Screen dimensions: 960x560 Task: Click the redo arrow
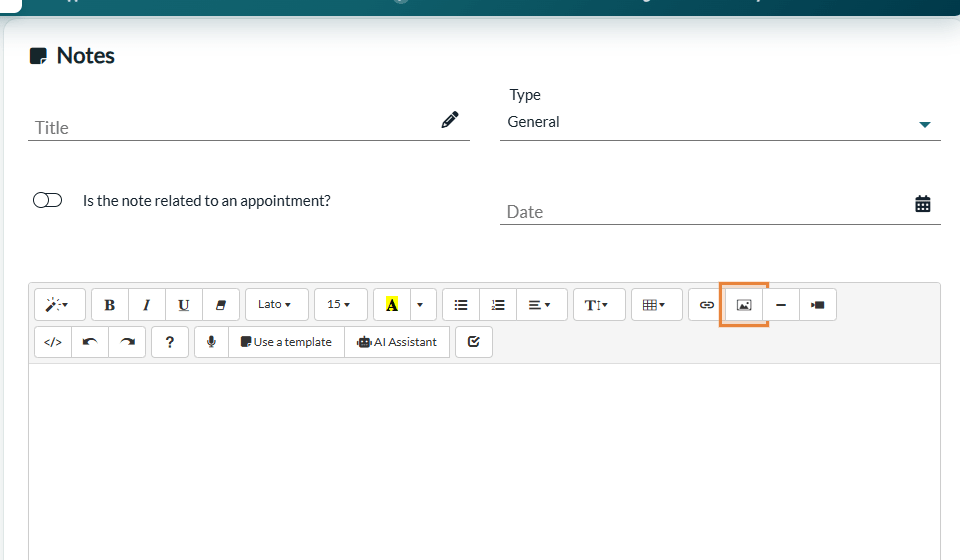tap(127, 342)
